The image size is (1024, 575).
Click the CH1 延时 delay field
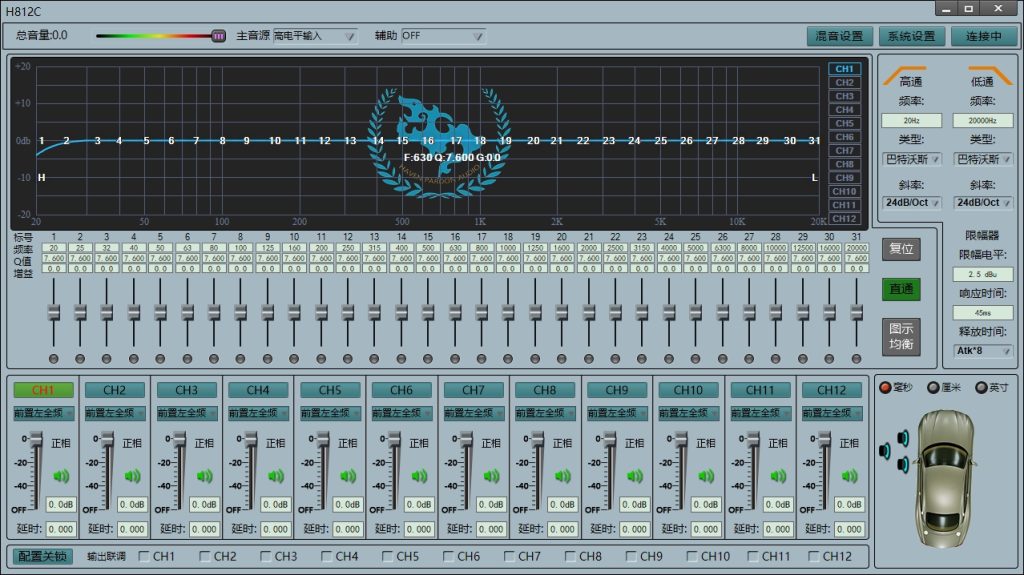[x=61, y=529]
